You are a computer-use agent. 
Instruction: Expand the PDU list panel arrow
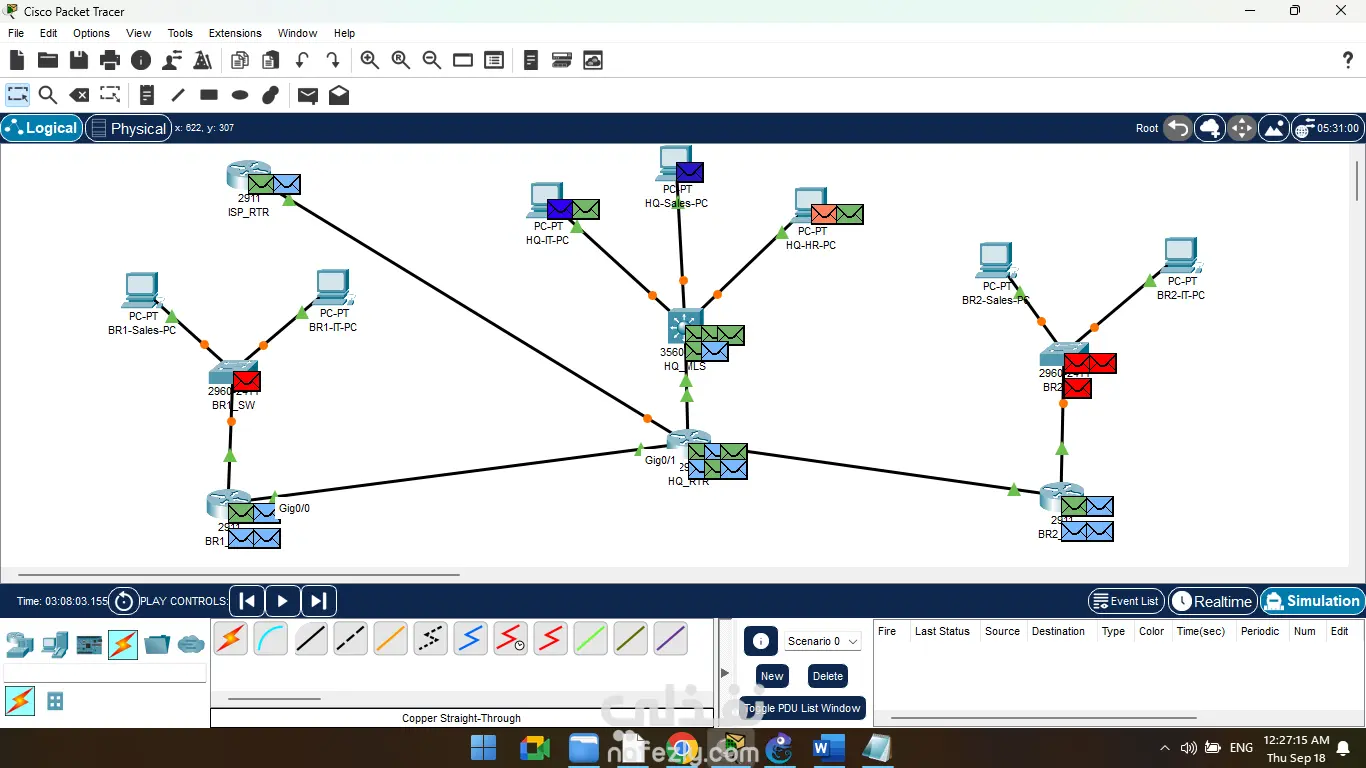[725, 672]
